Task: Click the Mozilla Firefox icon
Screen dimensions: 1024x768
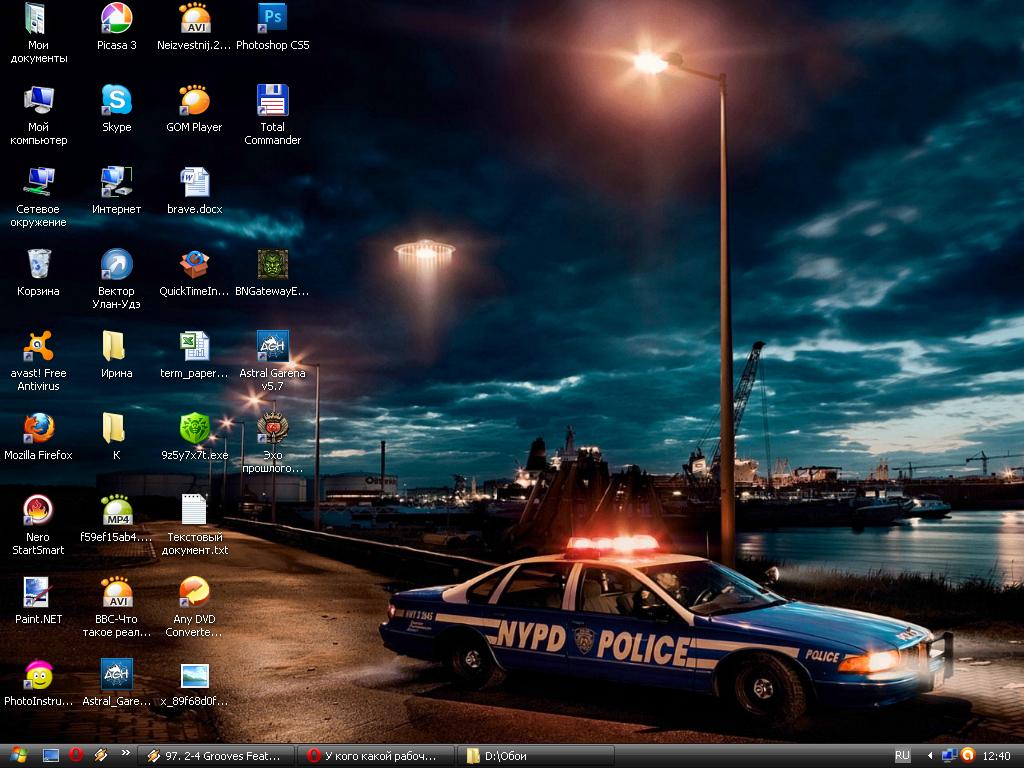Action: point(38,429)
